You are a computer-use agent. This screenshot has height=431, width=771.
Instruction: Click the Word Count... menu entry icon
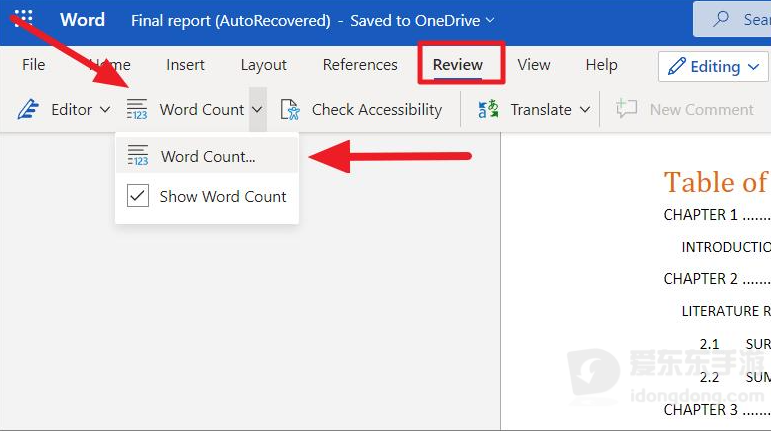tap(138, 155)
